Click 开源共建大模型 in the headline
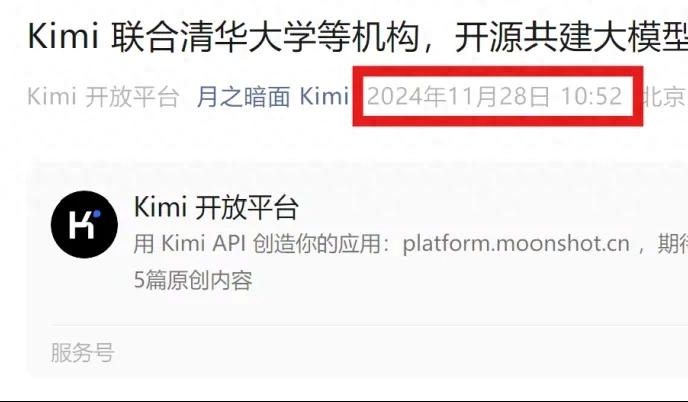The height and width of the screenshot is (402, 688). point(571,37)
